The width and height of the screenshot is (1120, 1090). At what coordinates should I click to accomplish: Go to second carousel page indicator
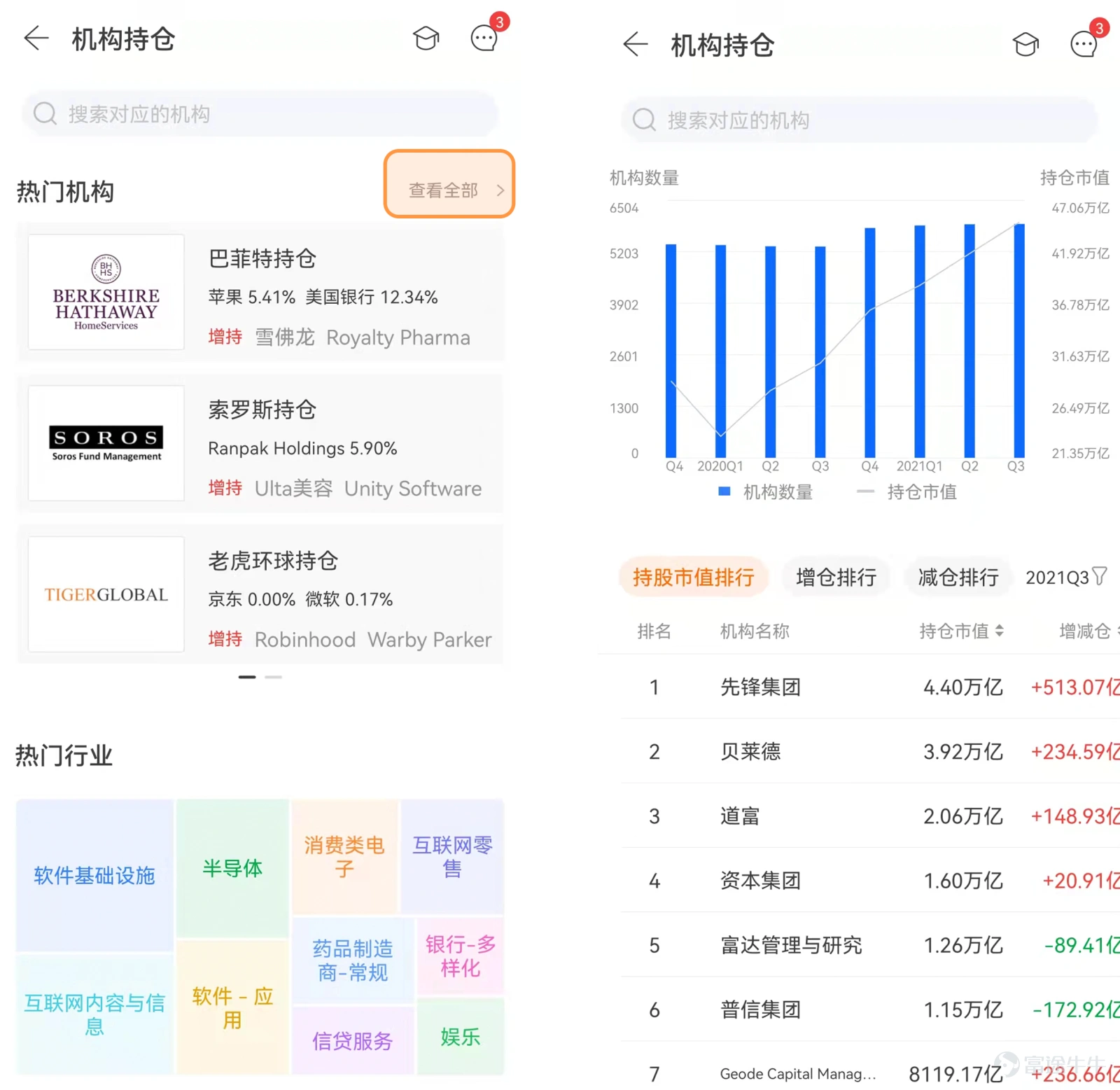[x=274, y=677]
